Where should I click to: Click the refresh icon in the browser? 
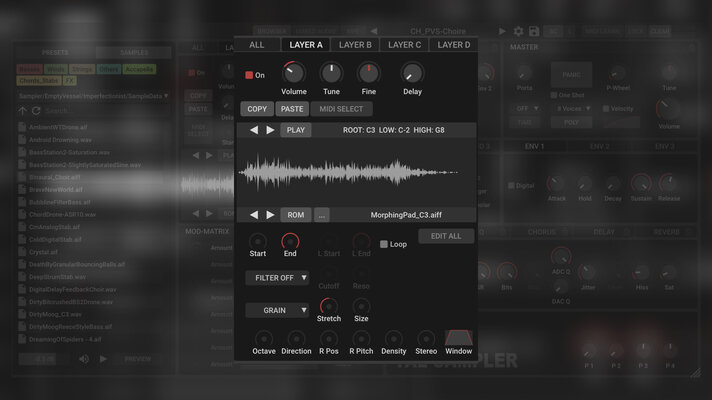(36, 110)
